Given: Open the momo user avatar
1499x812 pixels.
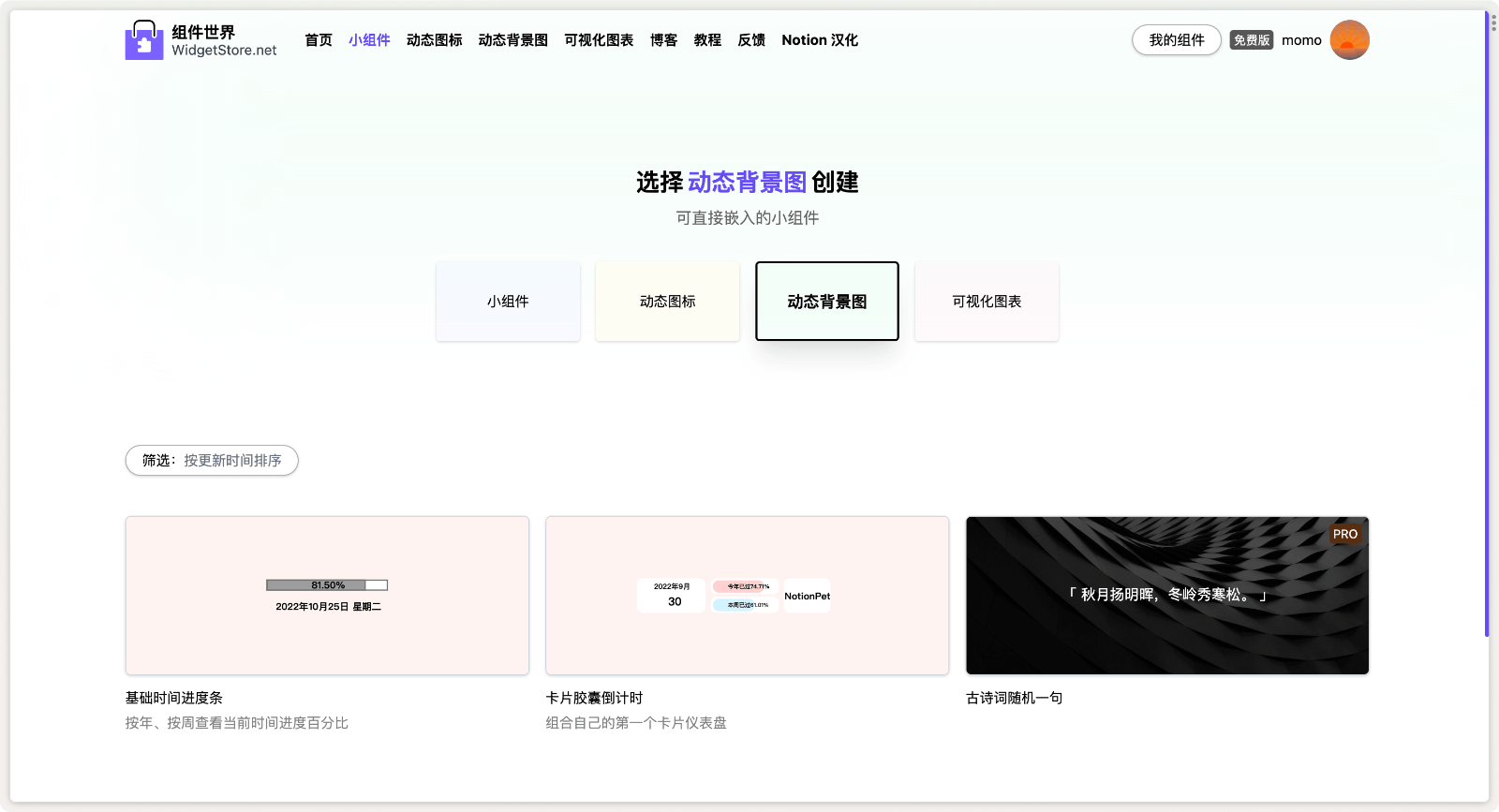Looking at the screenshot, I should pyautogui.click(x=1349, y=40).
